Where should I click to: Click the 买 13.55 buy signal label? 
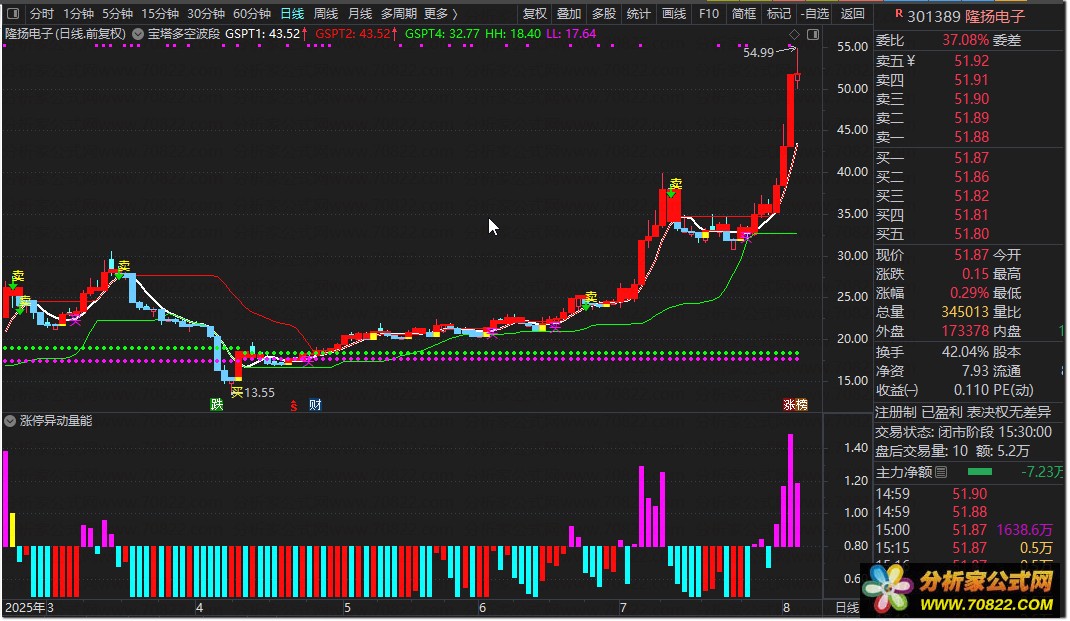[x=252, y=392]
